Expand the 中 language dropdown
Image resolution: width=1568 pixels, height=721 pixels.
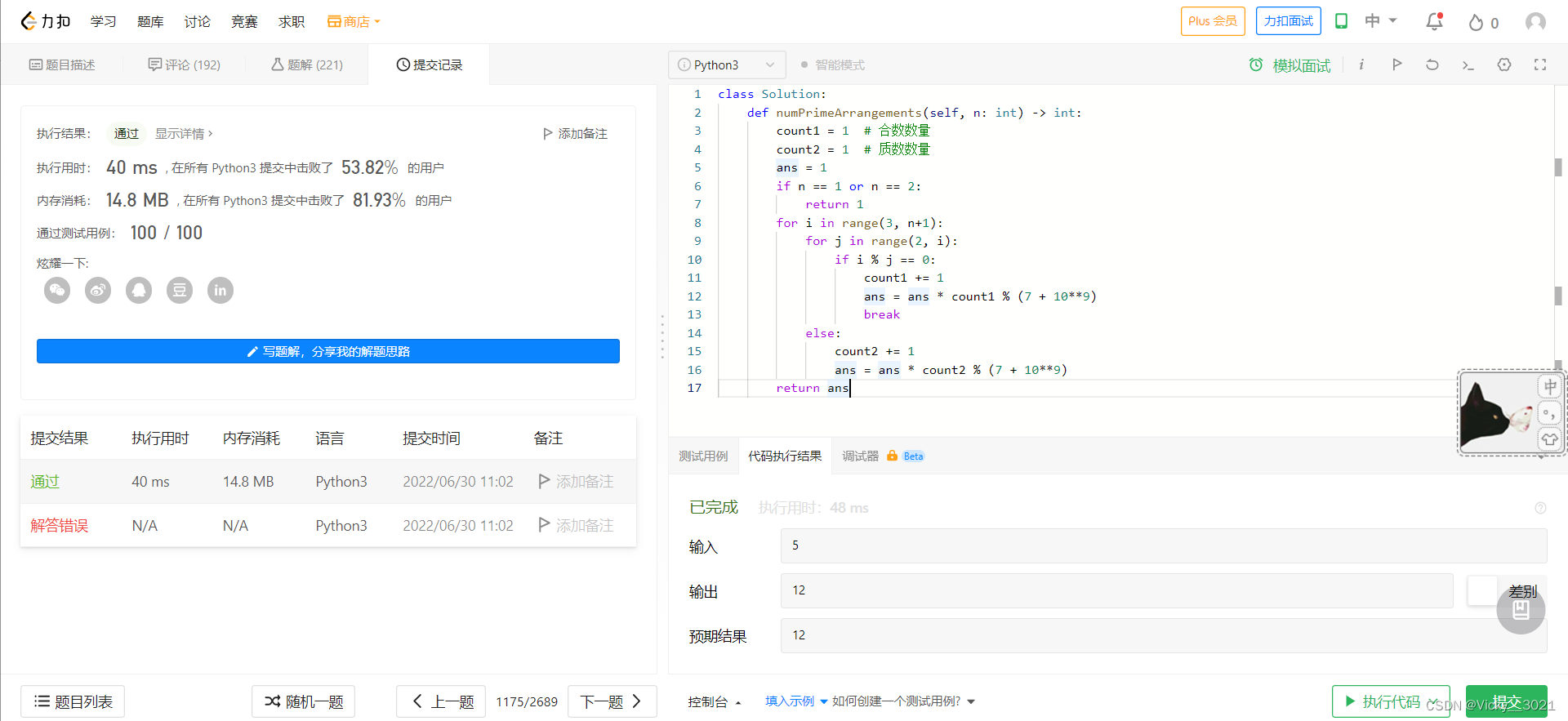click(1381, 21)
